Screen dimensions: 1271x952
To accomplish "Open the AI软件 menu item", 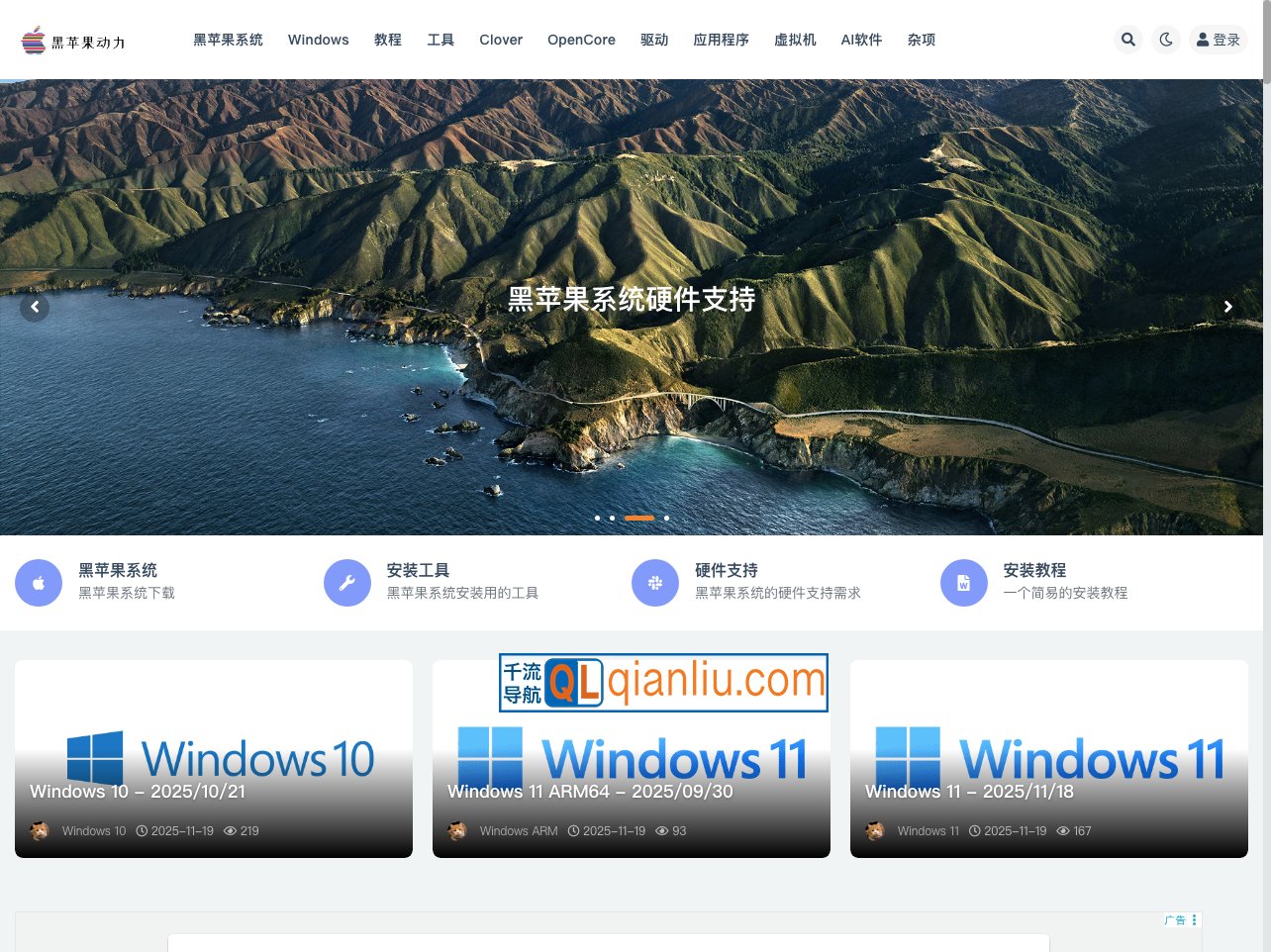I will pyautogui.click(x=861, y=40).
